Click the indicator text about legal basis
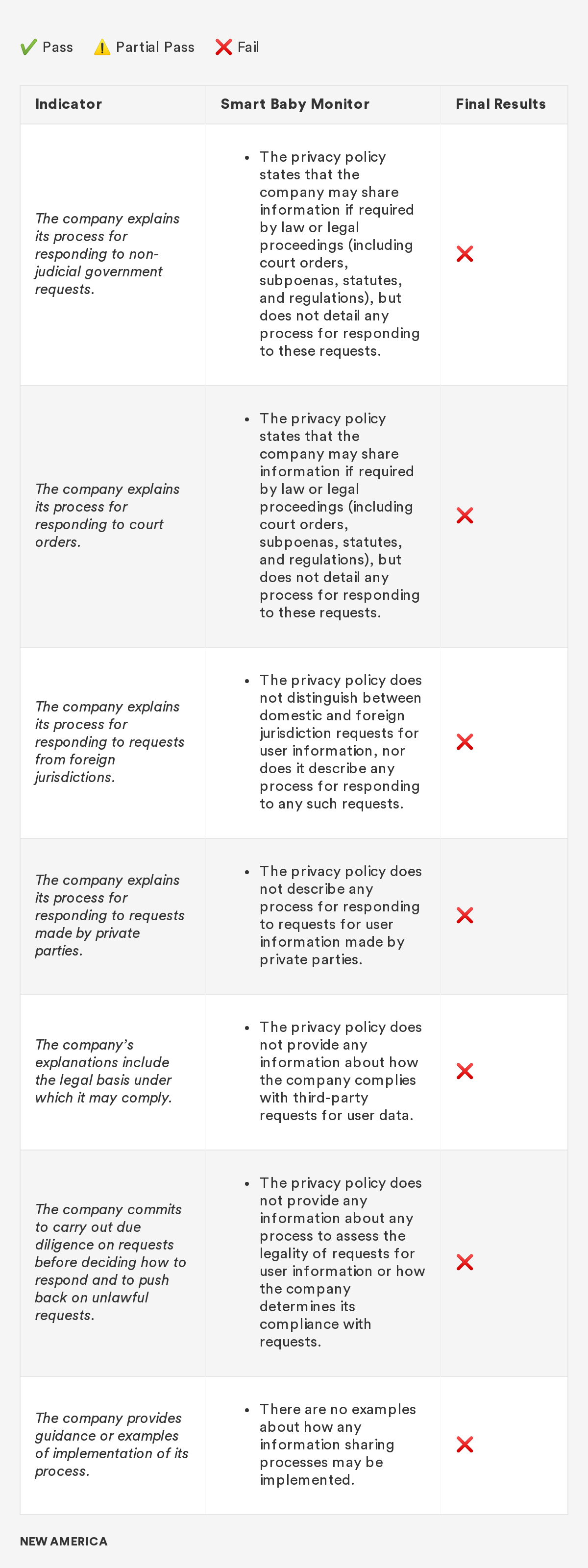The height and width of the screenshot is (1568, 588). (x=103, y=1071)
